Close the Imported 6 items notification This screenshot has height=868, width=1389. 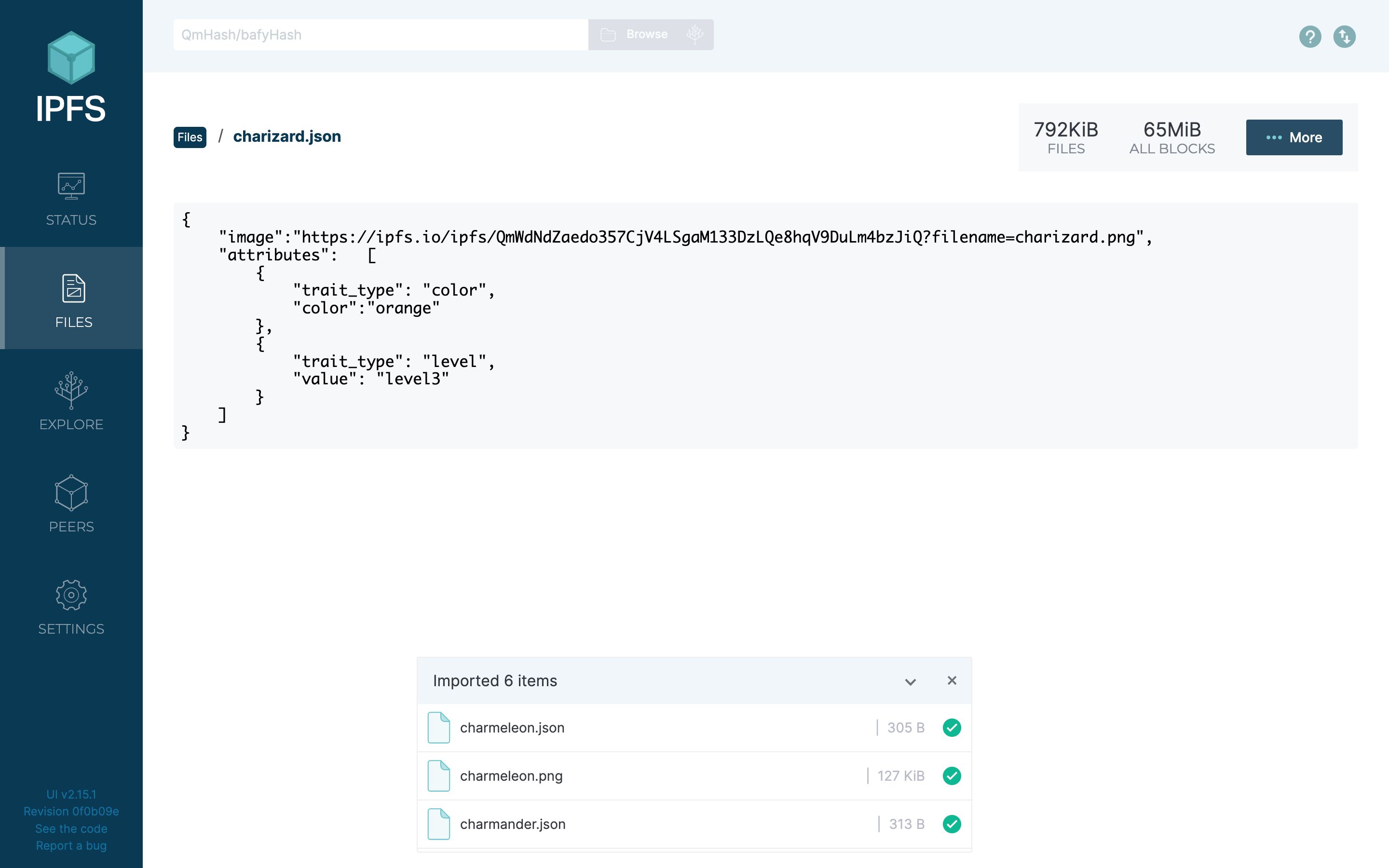tap(952, 680)
